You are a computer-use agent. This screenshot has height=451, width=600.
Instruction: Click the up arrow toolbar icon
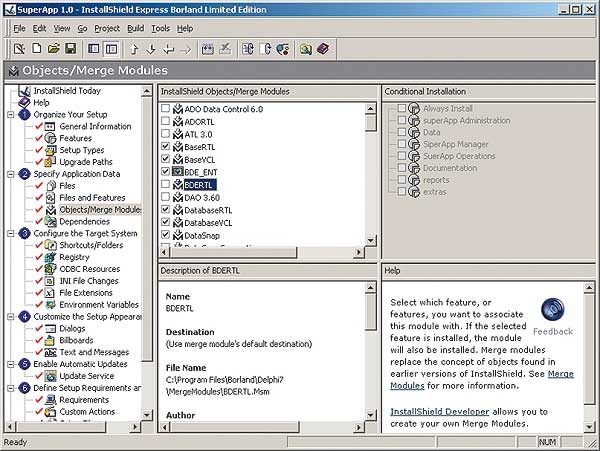tap(134, 49)
